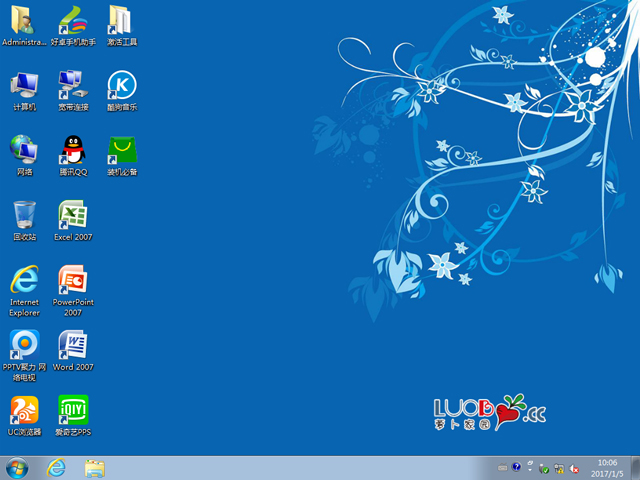This screenshot has height=480, width=640.
Task: Open the PowerPoint 2007 desktop shortcut
Action: (73, 280)
